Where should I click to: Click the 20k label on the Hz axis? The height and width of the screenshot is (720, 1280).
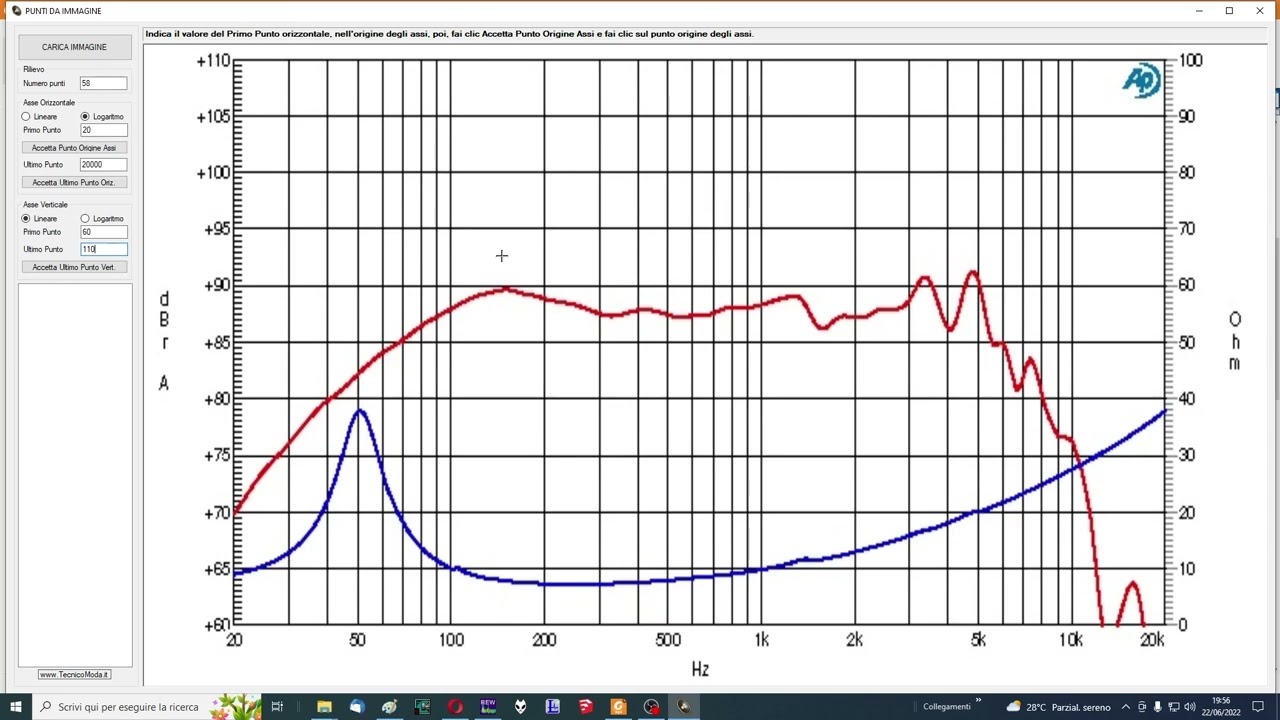coord(1153,640)
